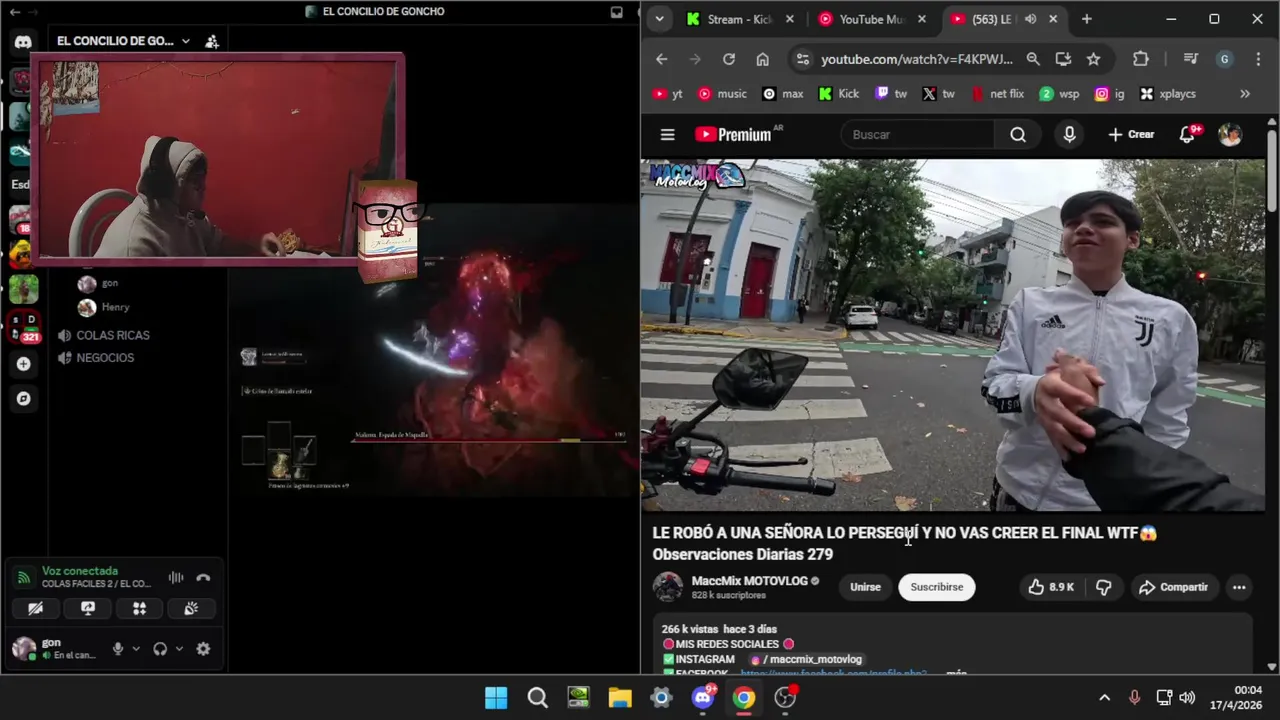
Task: Open the net flix bookmark
Action: coord(998,93)
